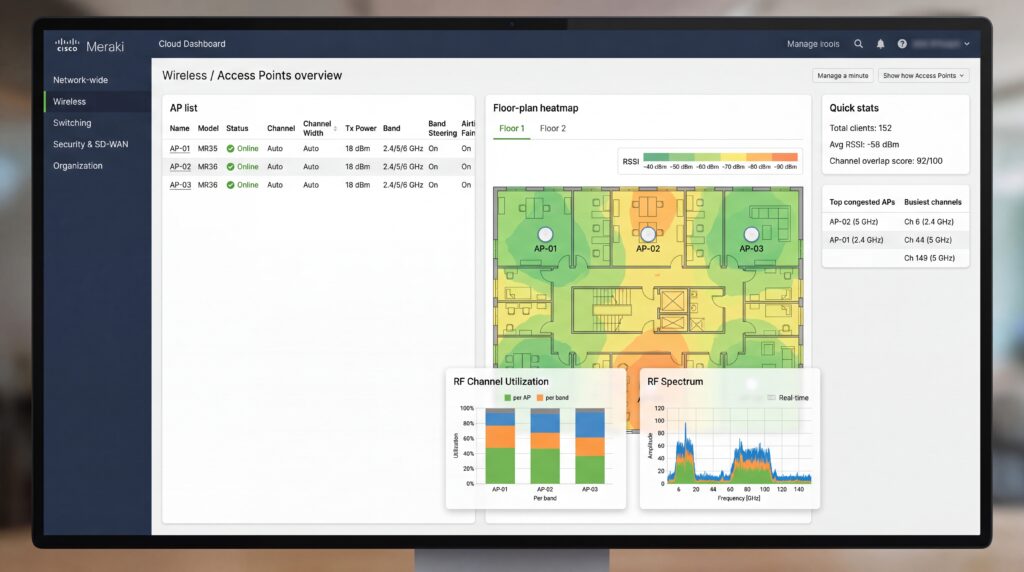Screen dimensions: 1024x572
Task: Sort by the Channel Width column arrows
Action: tap(335, 129)
